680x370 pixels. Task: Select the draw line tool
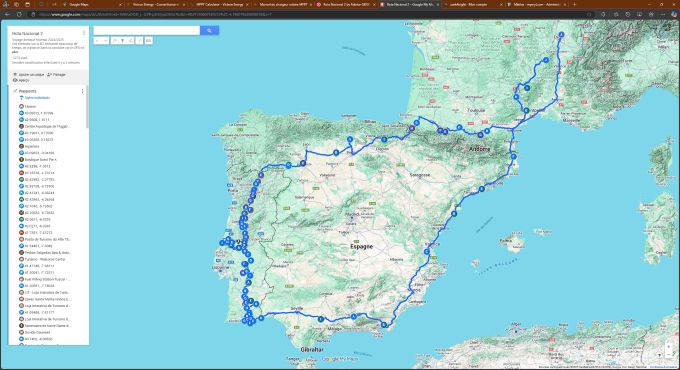pyautogui.click(x=131, y=41)
